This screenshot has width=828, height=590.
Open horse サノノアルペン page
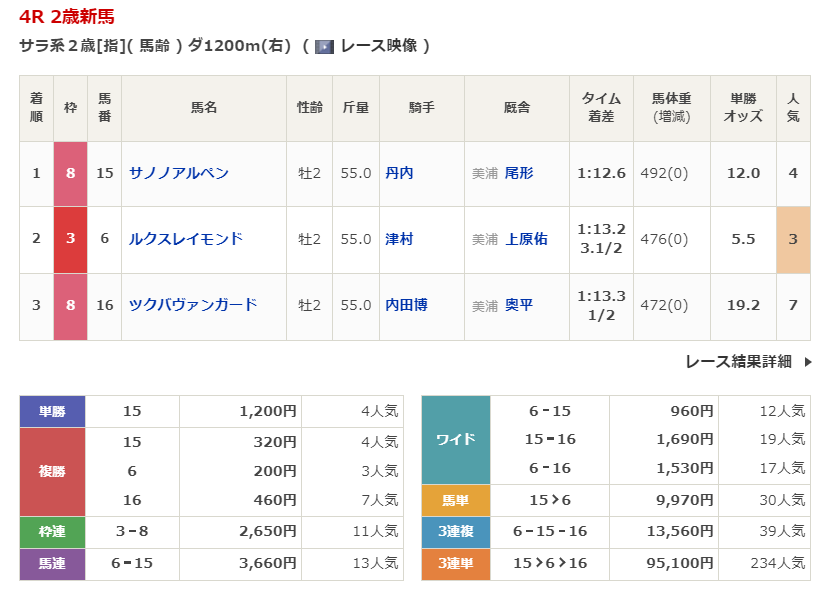click(179, 173)
